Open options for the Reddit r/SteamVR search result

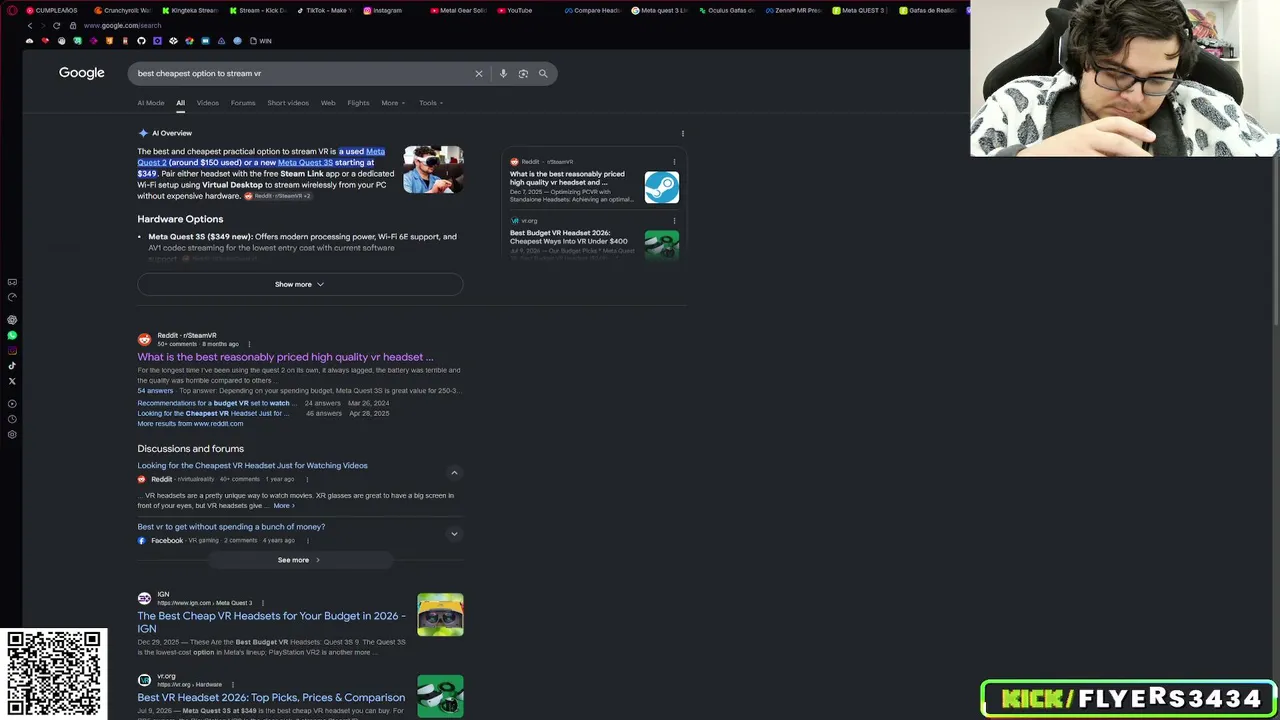pos(249,344)
